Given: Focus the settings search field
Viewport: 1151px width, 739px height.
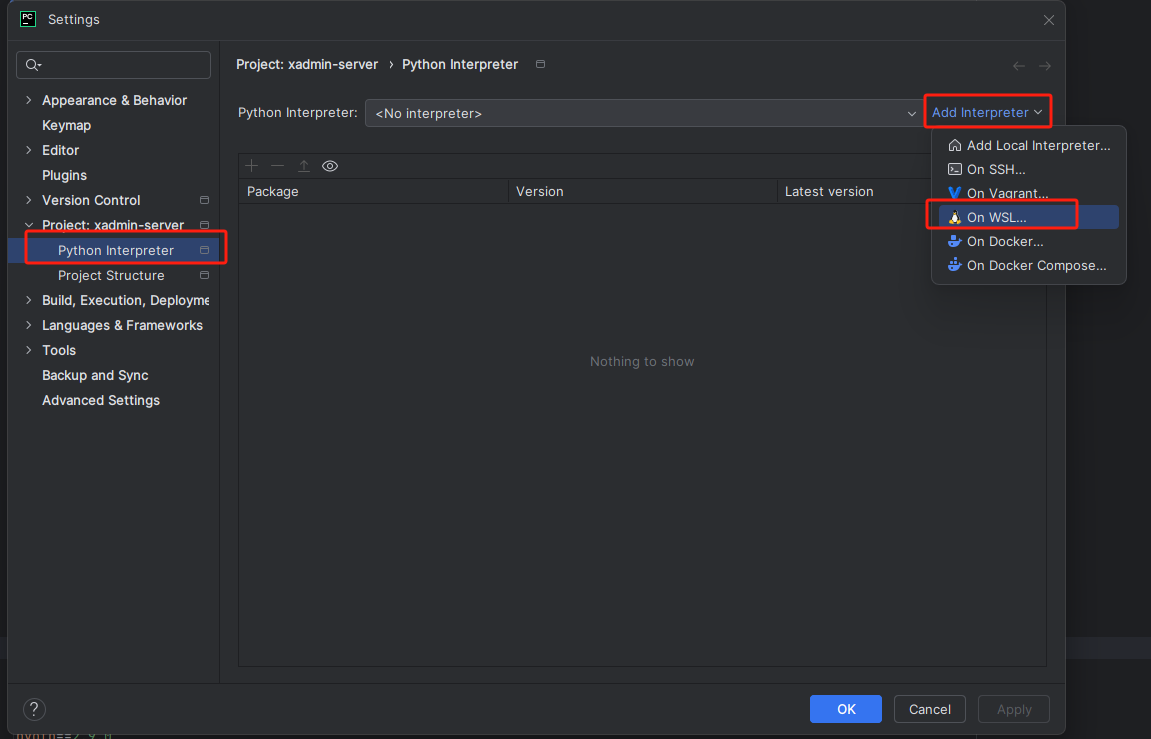Looking at the screenshot, I should (x=114, y=65).
